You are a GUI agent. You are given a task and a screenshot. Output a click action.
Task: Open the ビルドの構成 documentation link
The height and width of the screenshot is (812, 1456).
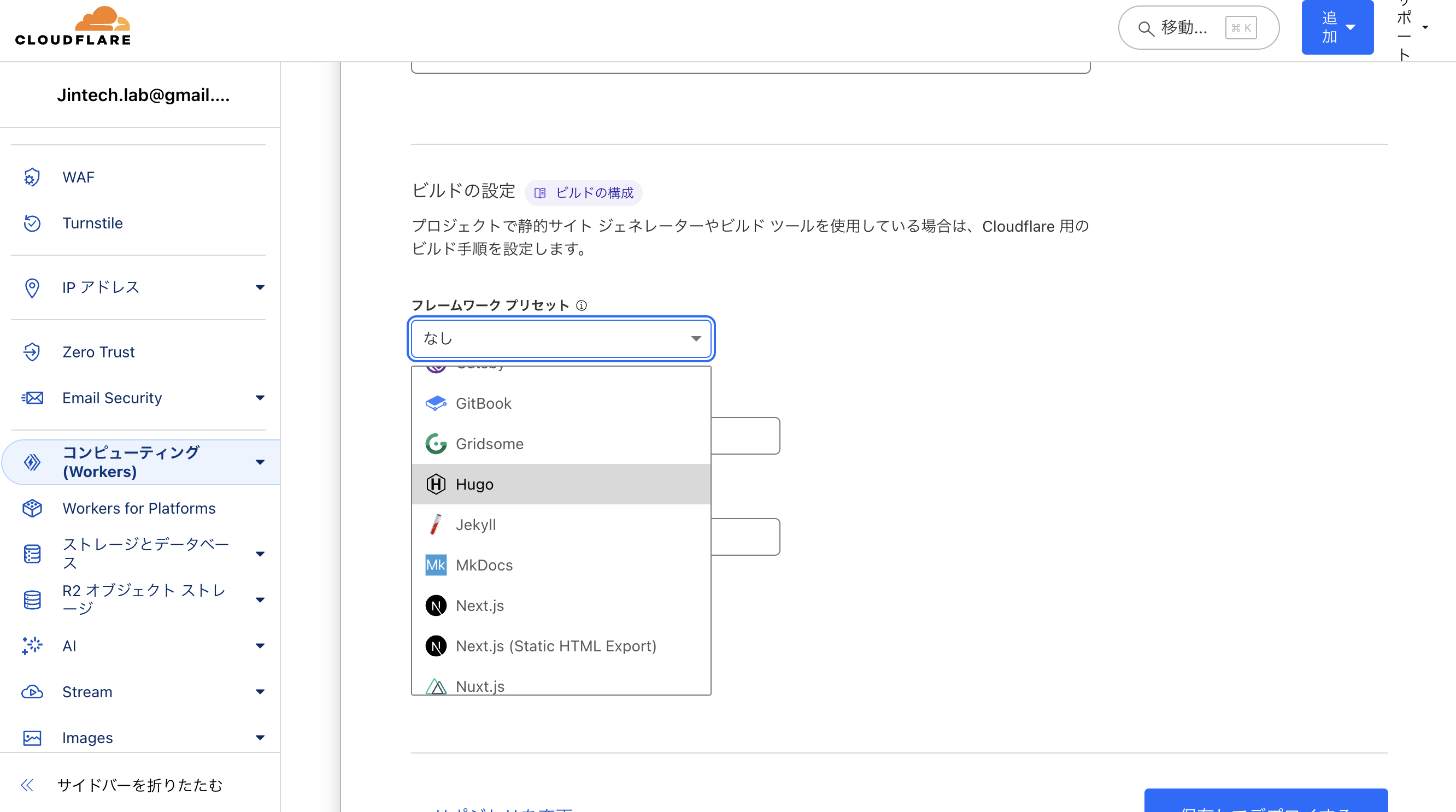pos(584,193)
